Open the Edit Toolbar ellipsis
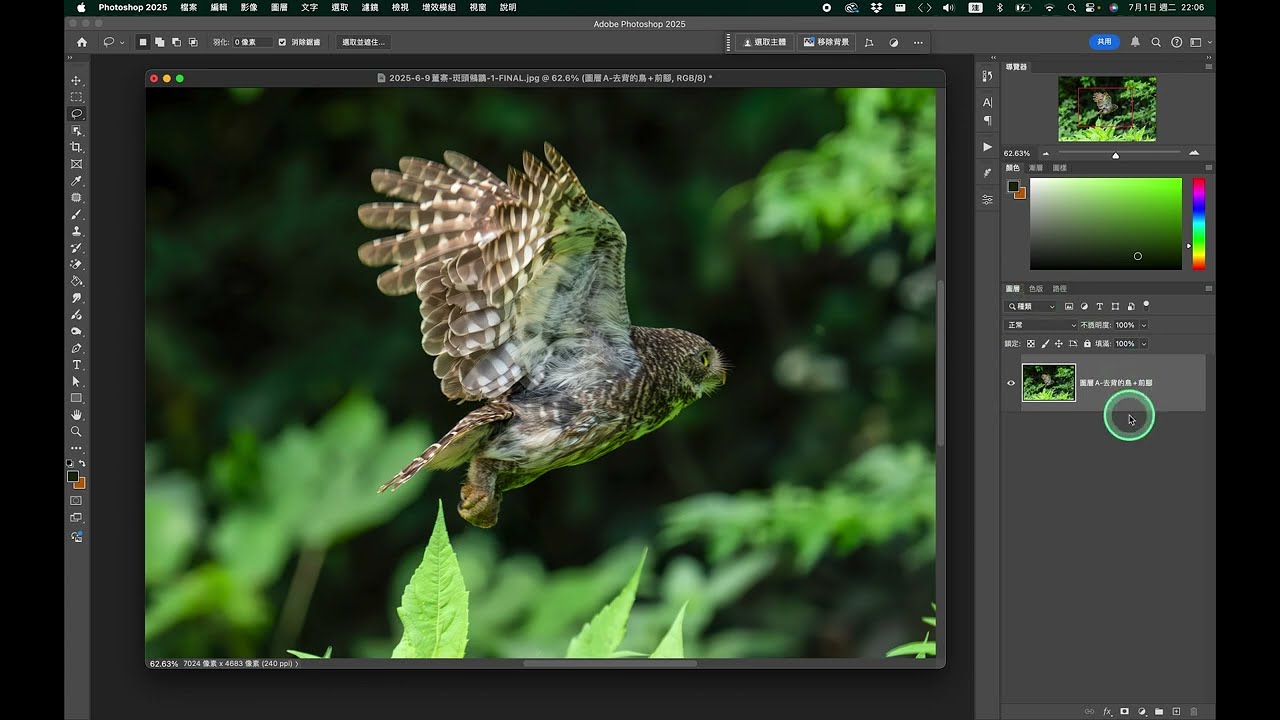This screenshot has height=720, width=1280. click(x=76, y=448)
